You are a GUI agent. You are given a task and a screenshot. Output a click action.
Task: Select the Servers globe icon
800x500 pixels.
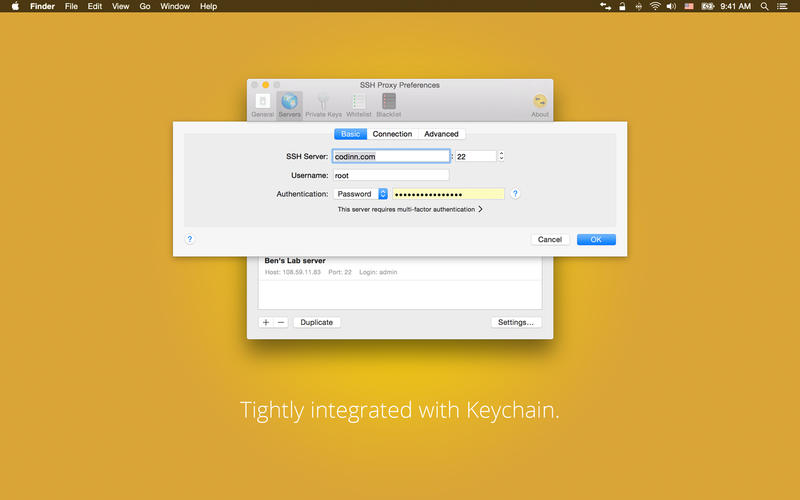[290, 103]
